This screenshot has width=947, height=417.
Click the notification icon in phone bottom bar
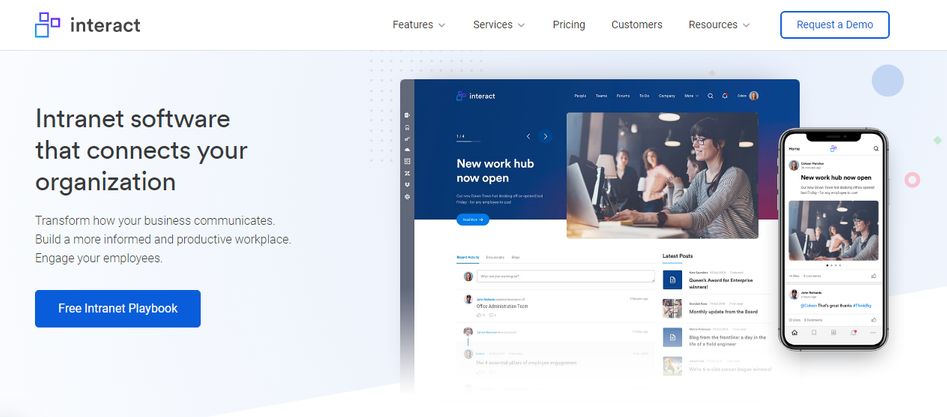(x=853, y=332)
